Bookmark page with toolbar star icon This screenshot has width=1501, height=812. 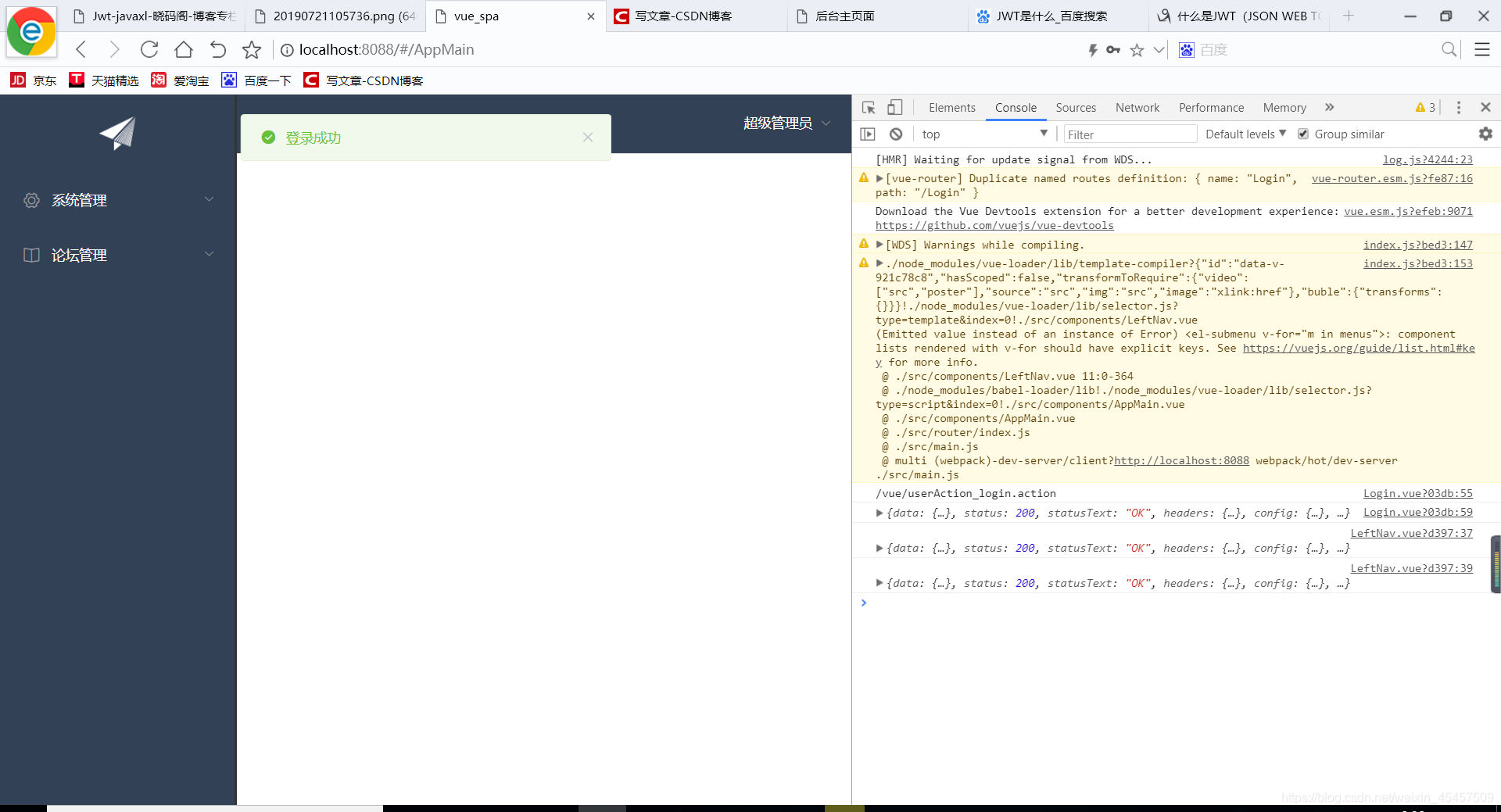pos(252,50)
